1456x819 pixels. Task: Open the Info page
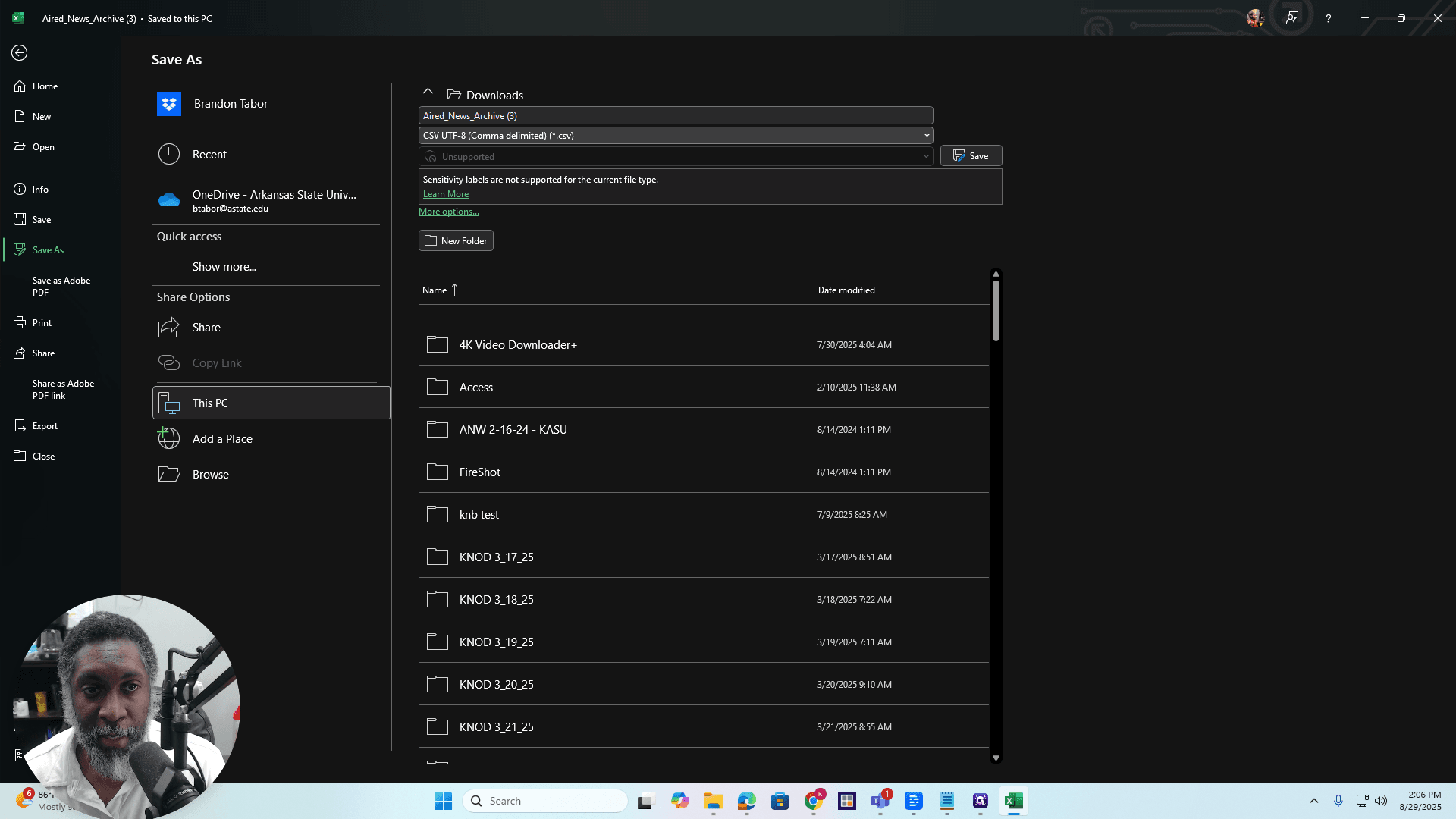[x=61, y=190]
